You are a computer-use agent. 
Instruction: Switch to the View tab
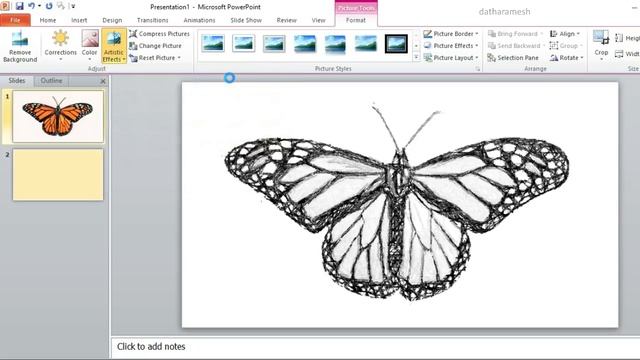pyautogui.click(x=318, y=20)
